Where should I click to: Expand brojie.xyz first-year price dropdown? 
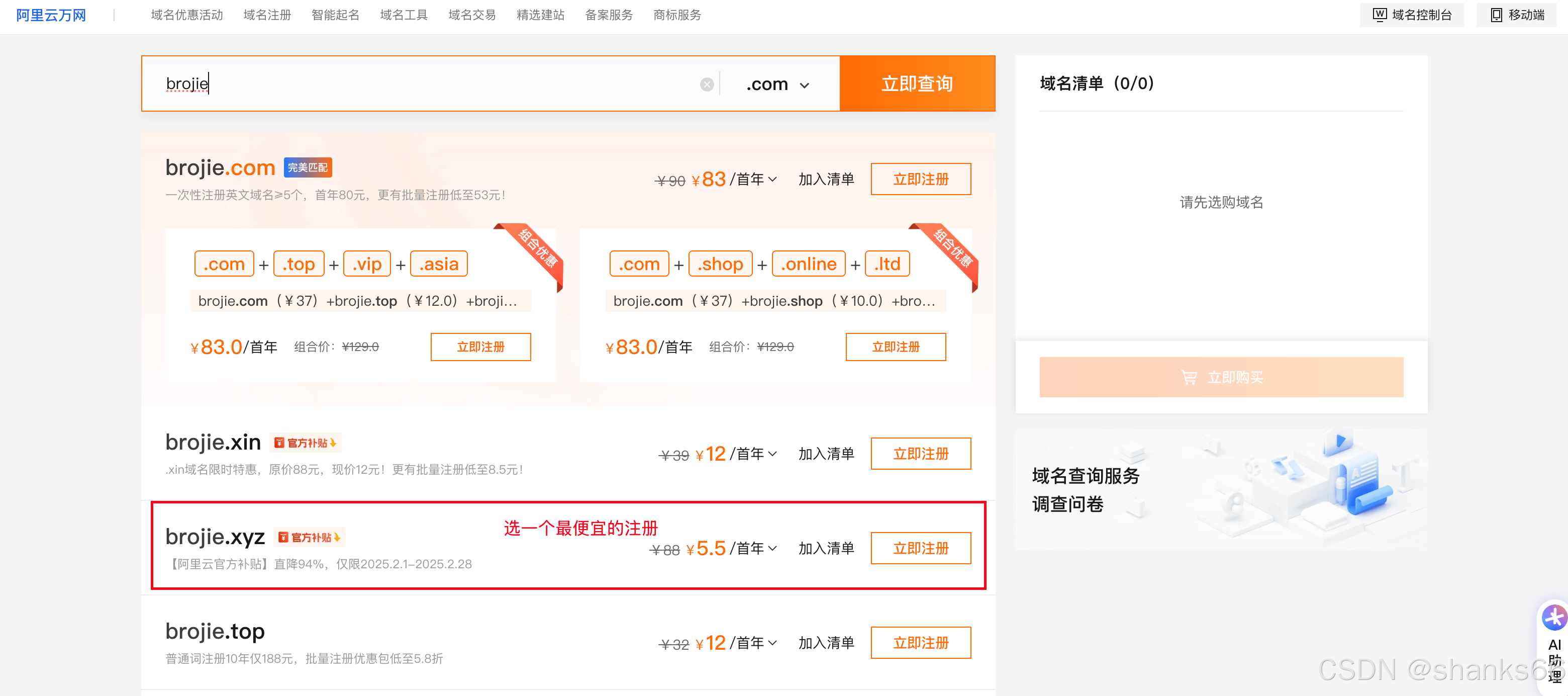click(x=772, y=548)
